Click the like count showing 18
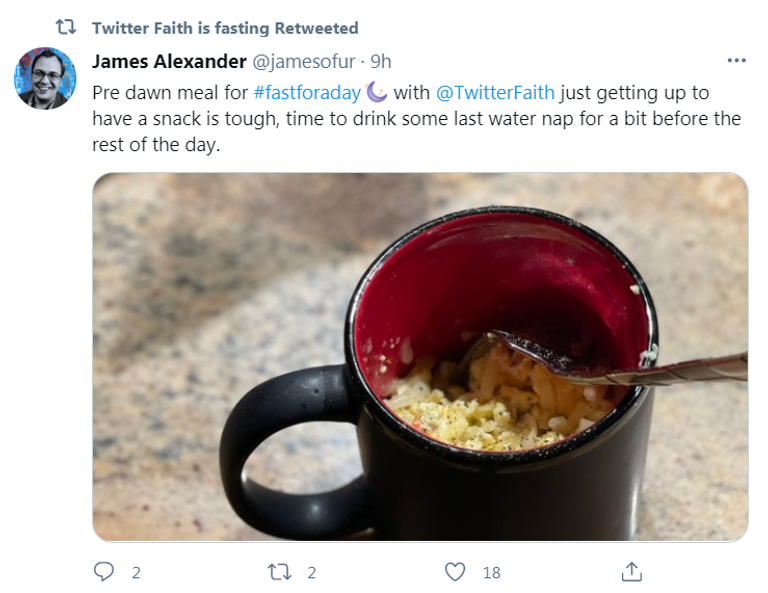Screen dimensions: 768x593 491,572
